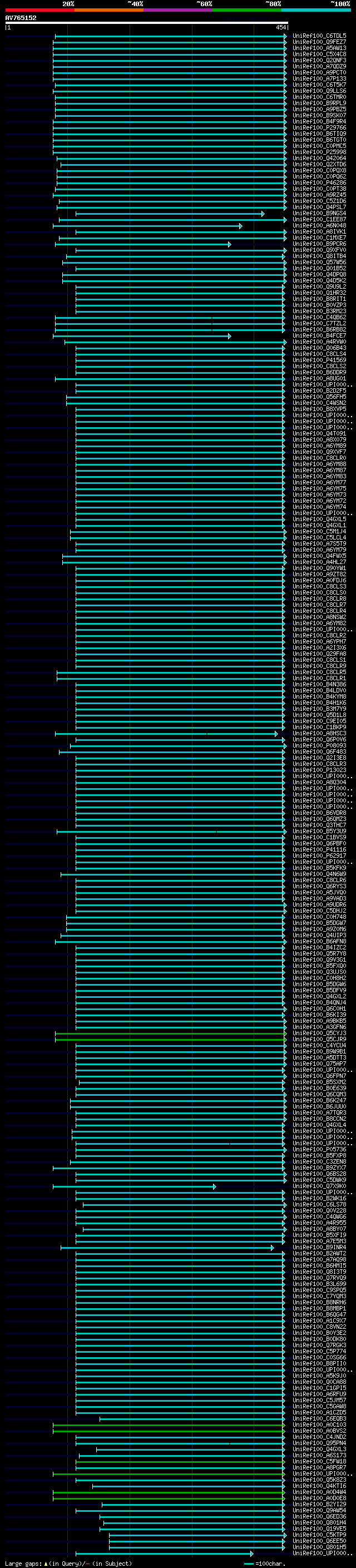Click the AV765152 query name
Screen dimensions: 356x1568
[21, 18]
